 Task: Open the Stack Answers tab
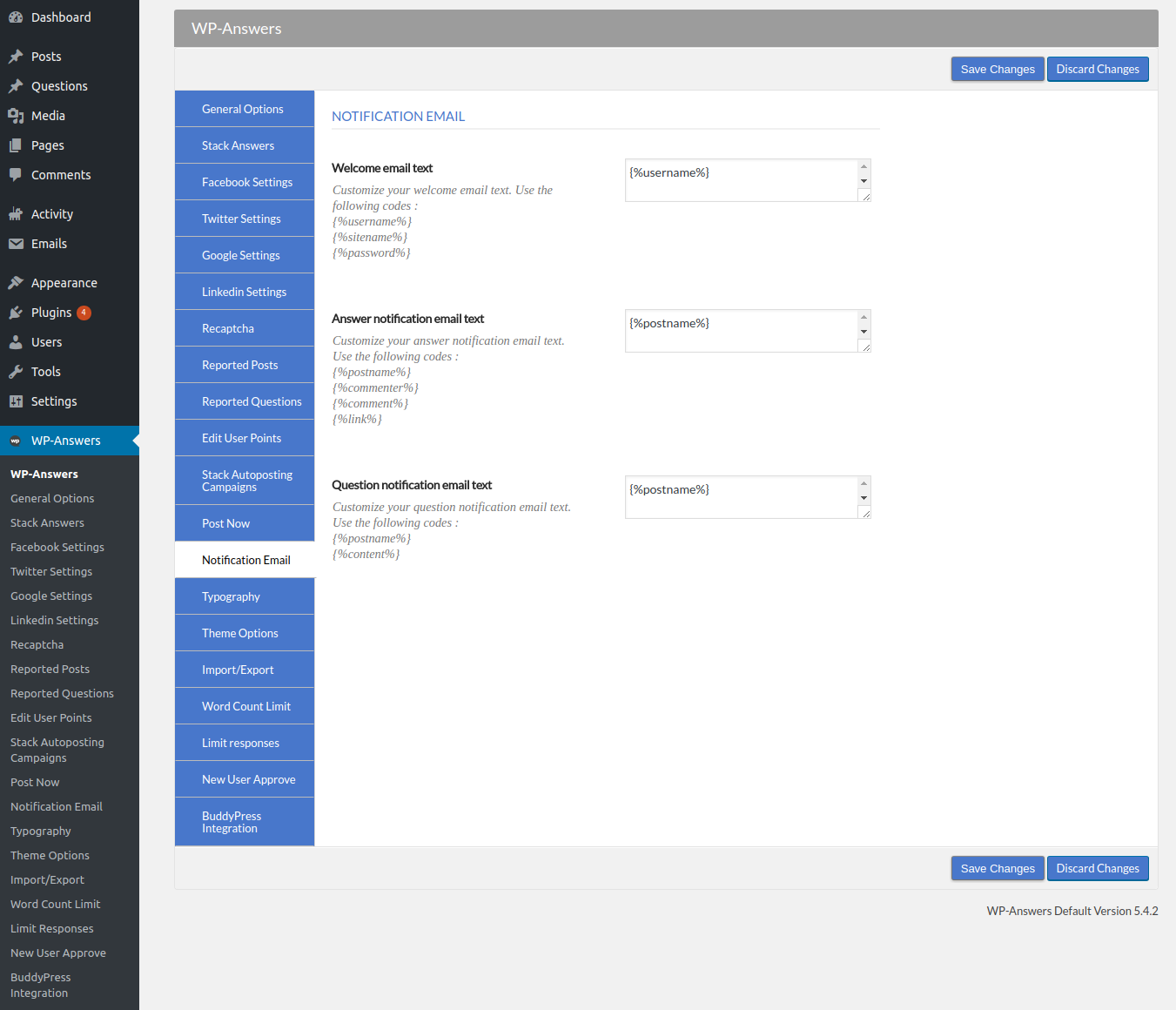(x=245, y=145)
